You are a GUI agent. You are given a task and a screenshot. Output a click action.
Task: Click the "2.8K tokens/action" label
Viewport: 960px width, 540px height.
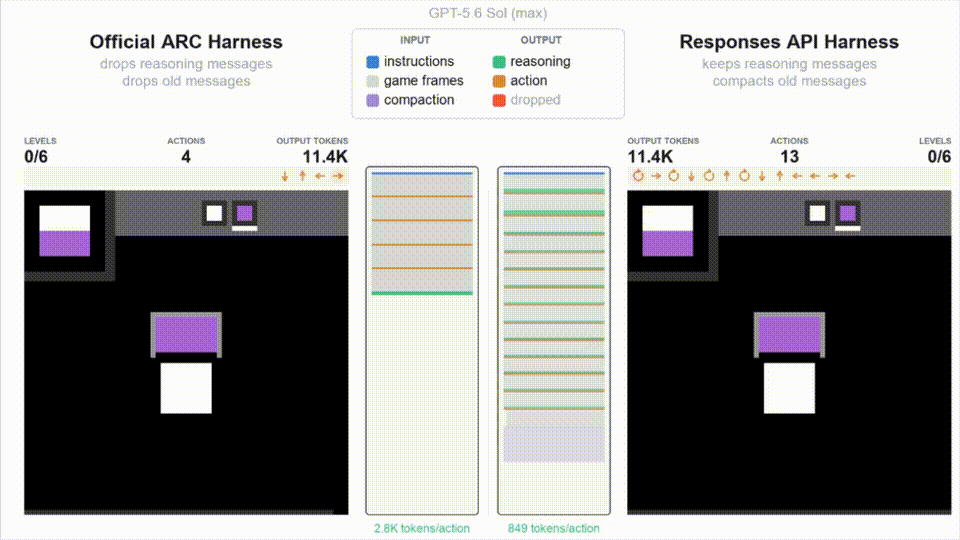point(422,528)
